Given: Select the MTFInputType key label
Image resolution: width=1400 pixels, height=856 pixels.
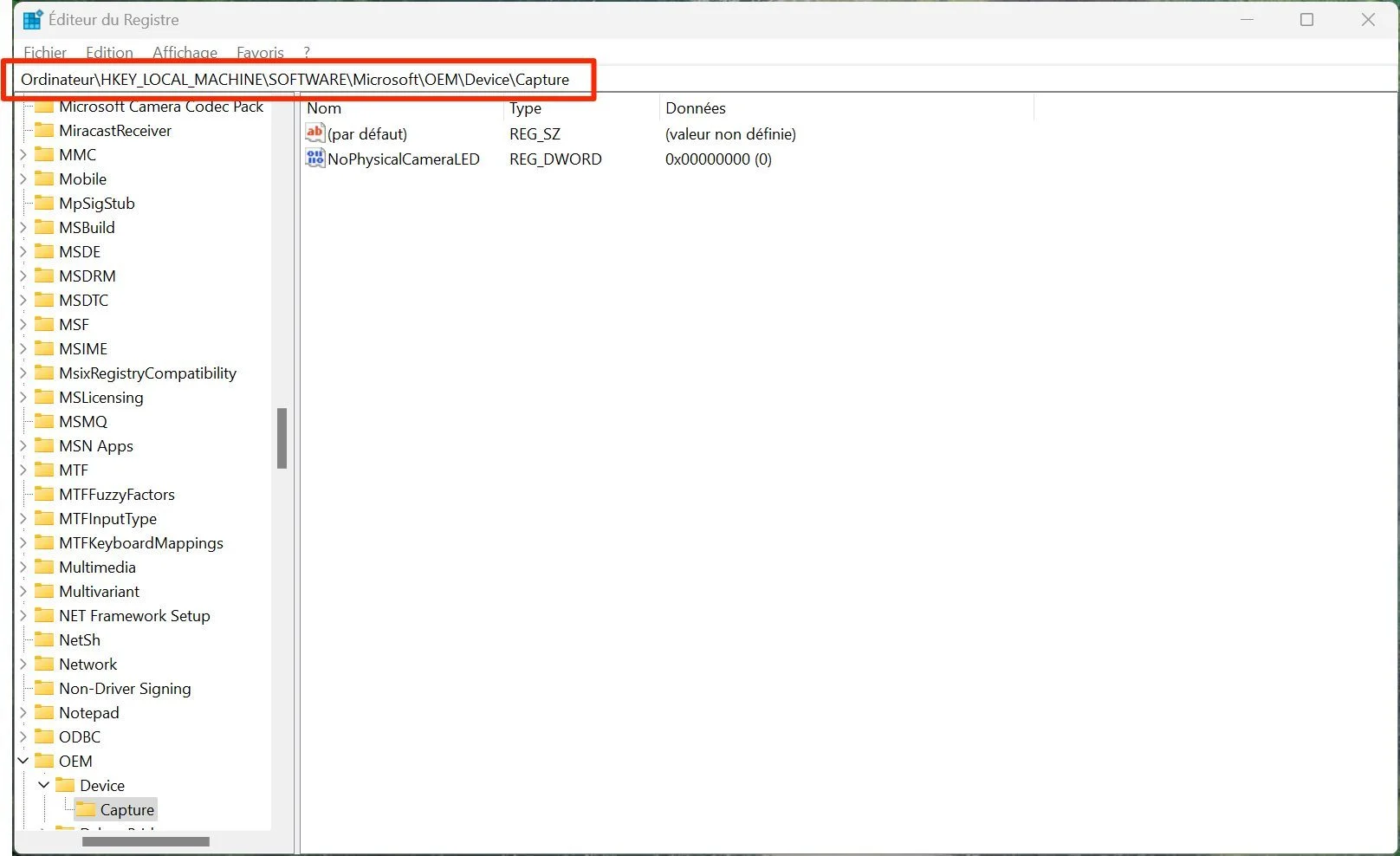Looking at the screenshot, I should pos(108,518).
